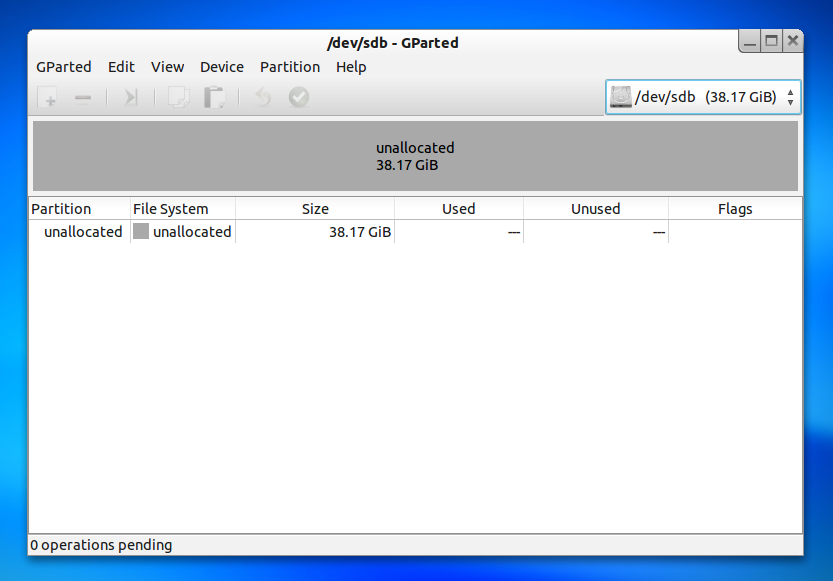Open the Partition menu
The width and height of the screenshot is (833, 581).
click(290, 67)
